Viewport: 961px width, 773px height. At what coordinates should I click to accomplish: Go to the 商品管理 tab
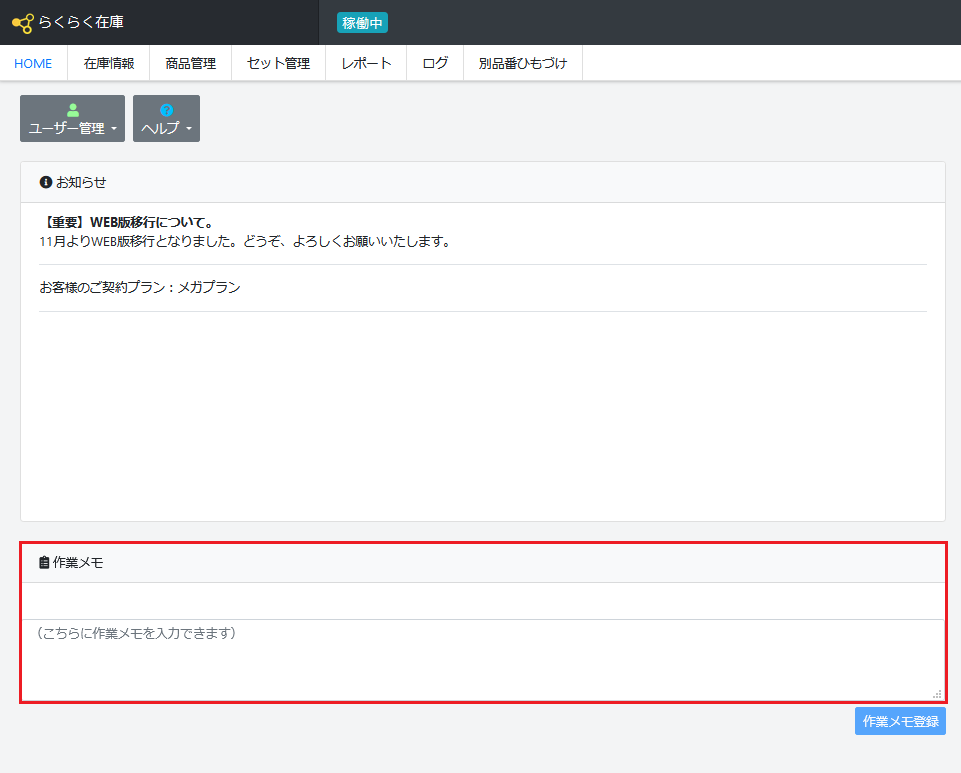(x=191, y=63)
